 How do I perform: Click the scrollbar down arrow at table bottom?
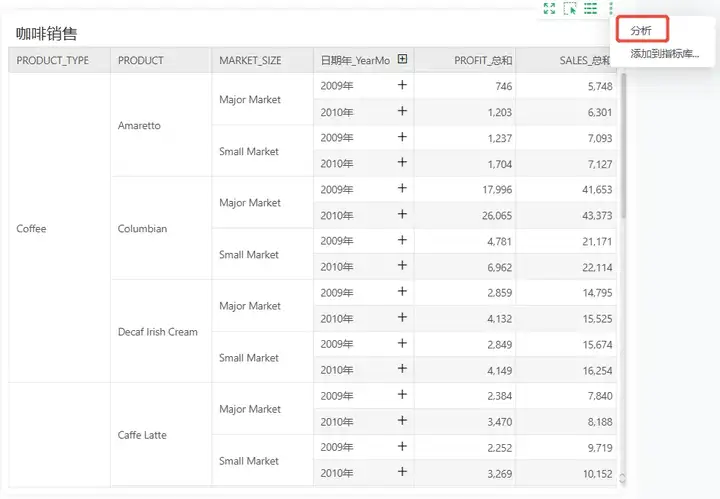click(623, 480)
